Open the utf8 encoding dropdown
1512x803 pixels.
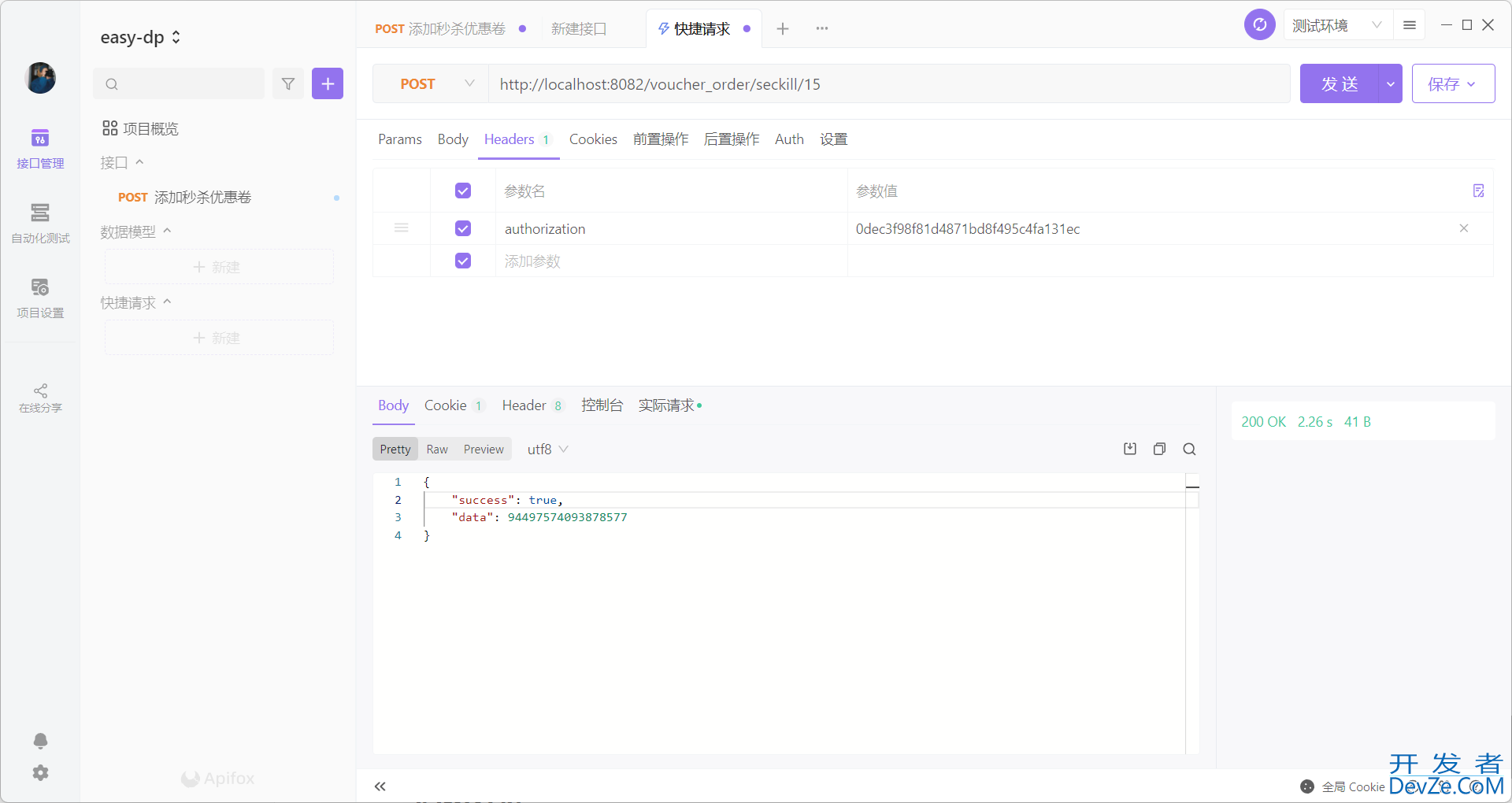(x=547, y=449)
